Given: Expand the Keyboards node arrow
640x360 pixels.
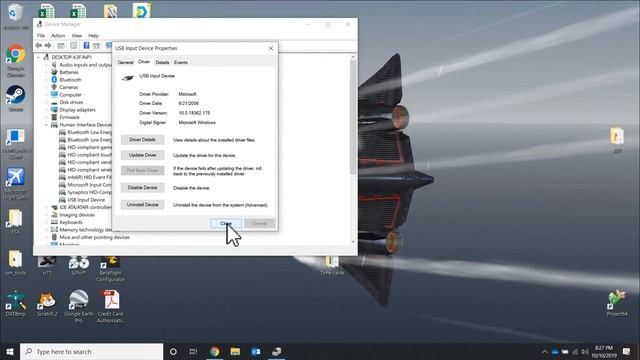Looking at the screenshot, I should point(47,222).
